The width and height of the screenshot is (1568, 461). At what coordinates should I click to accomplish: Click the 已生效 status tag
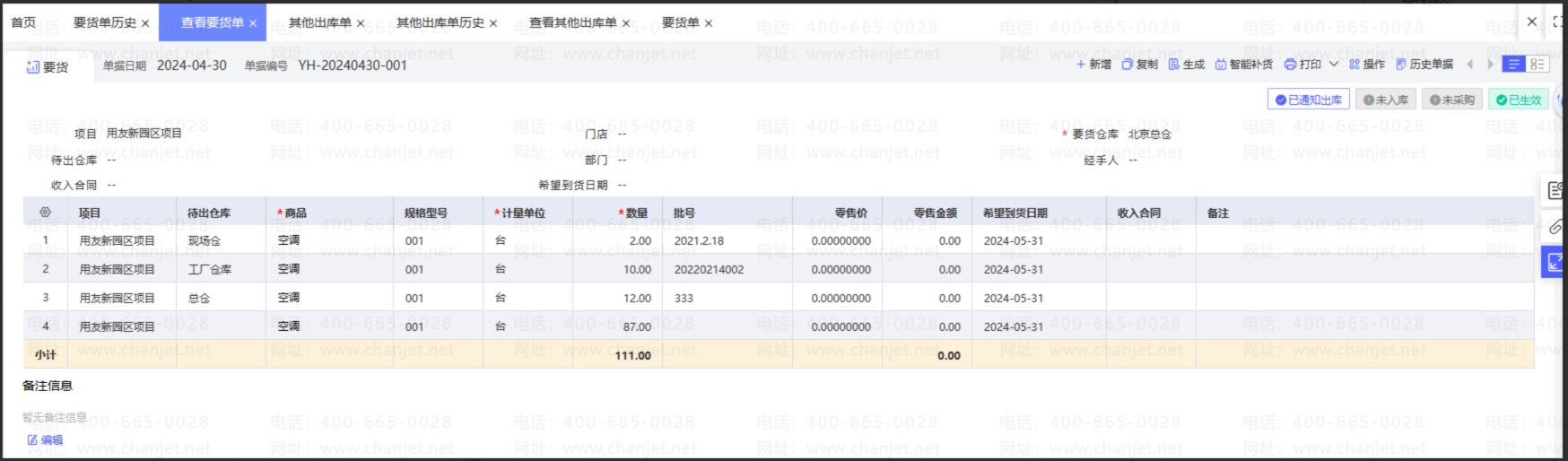(x=1518, y=100)
